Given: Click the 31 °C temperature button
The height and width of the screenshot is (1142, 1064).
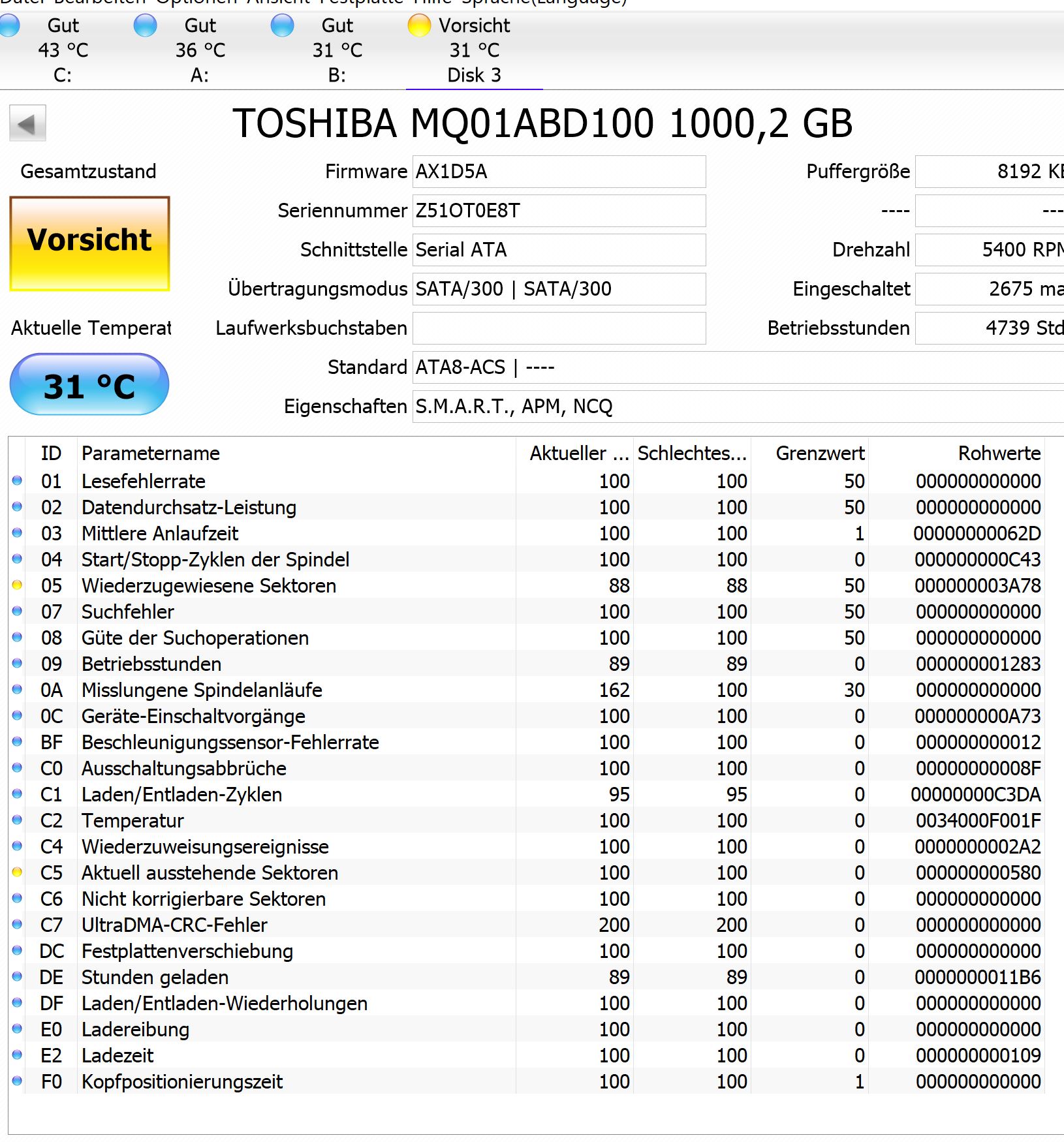Looking at the screenshot, I should pos(89,384).
